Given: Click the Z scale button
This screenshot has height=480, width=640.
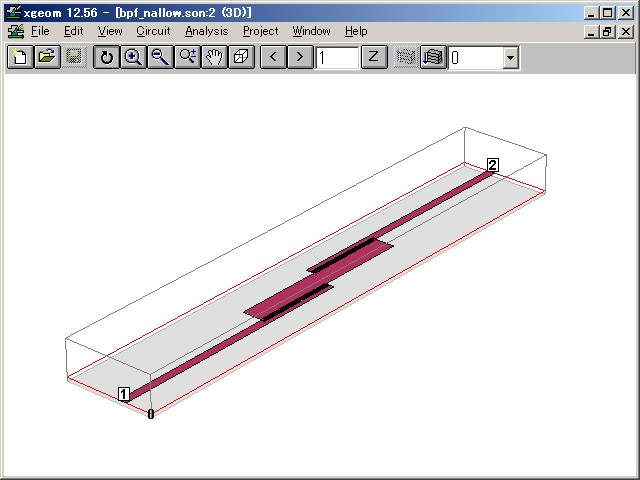Looking at the screenshot, I should pyautogui.click(x=374, y=57).
